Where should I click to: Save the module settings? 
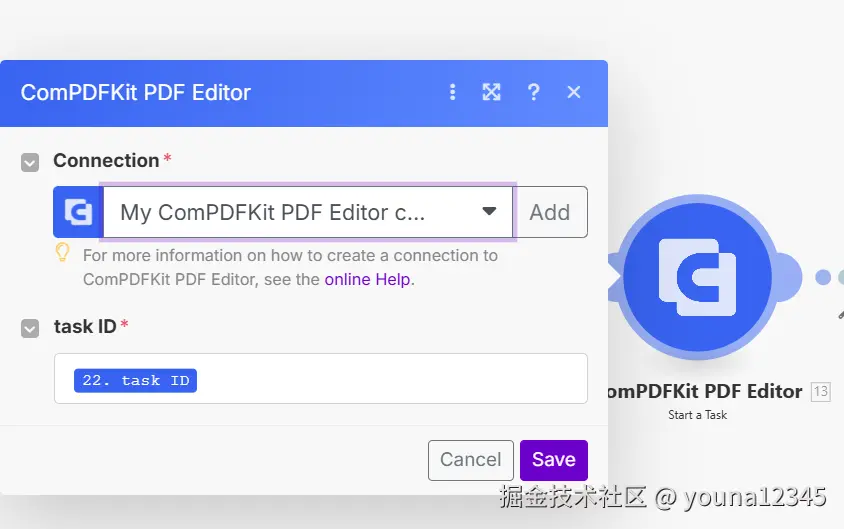pyautogui.click(x=554, y=460)
